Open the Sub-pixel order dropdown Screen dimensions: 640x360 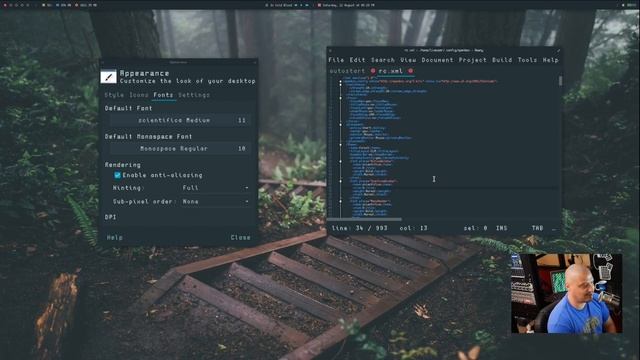pyautogui.click(x=215, y=202)
